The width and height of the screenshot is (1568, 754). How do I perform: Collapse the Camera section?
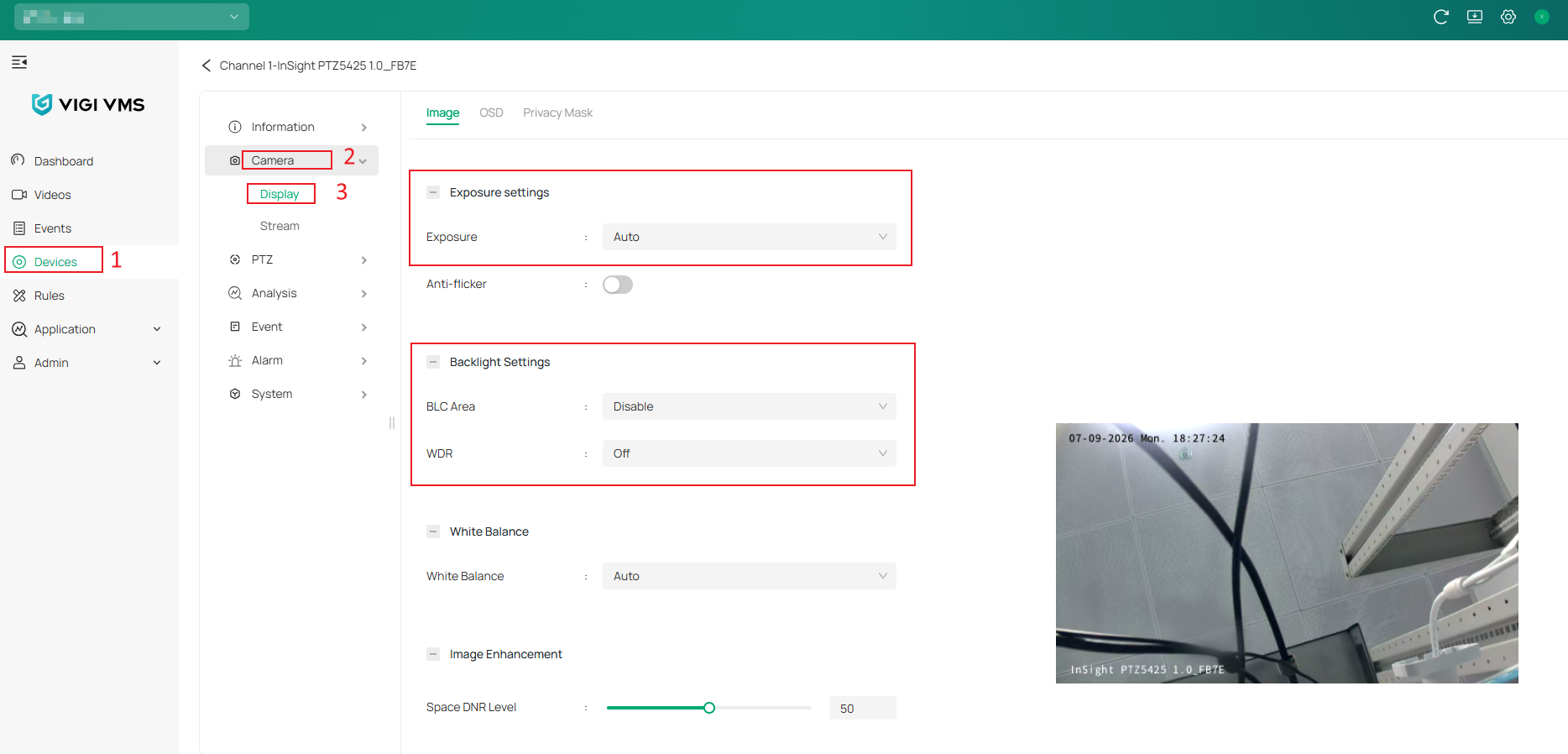[x=291, y=160]
